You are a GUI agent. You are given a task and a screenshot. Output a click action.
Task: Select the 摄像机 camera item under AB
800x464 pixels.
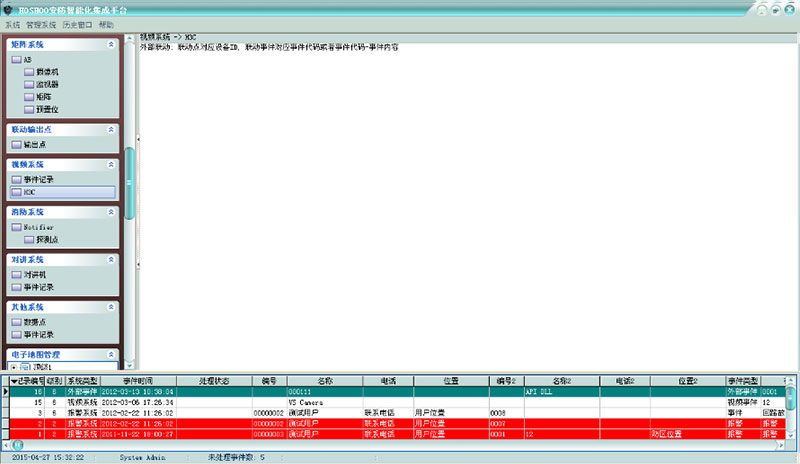click(46, 72)
